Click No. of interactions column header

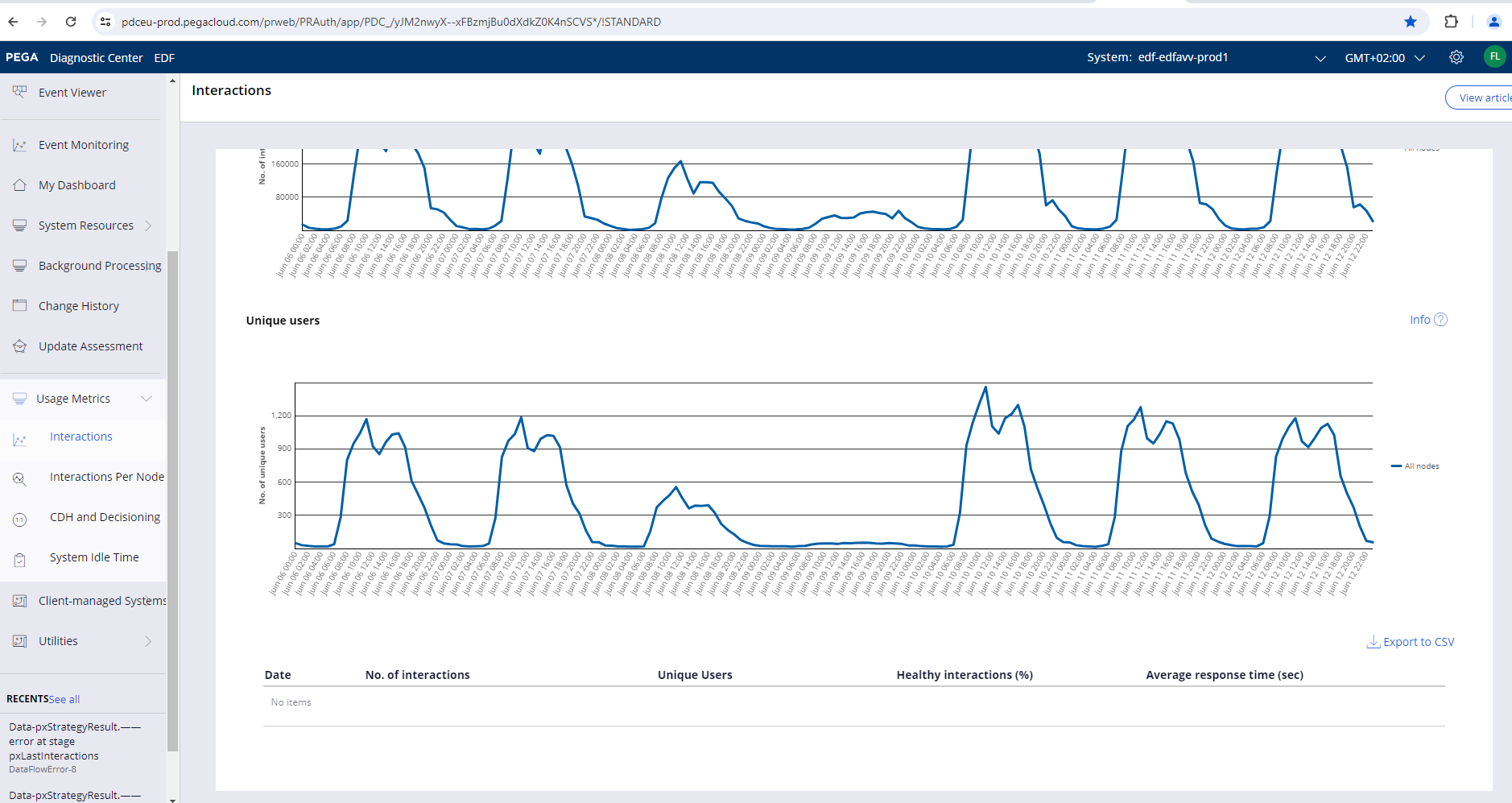417,675
